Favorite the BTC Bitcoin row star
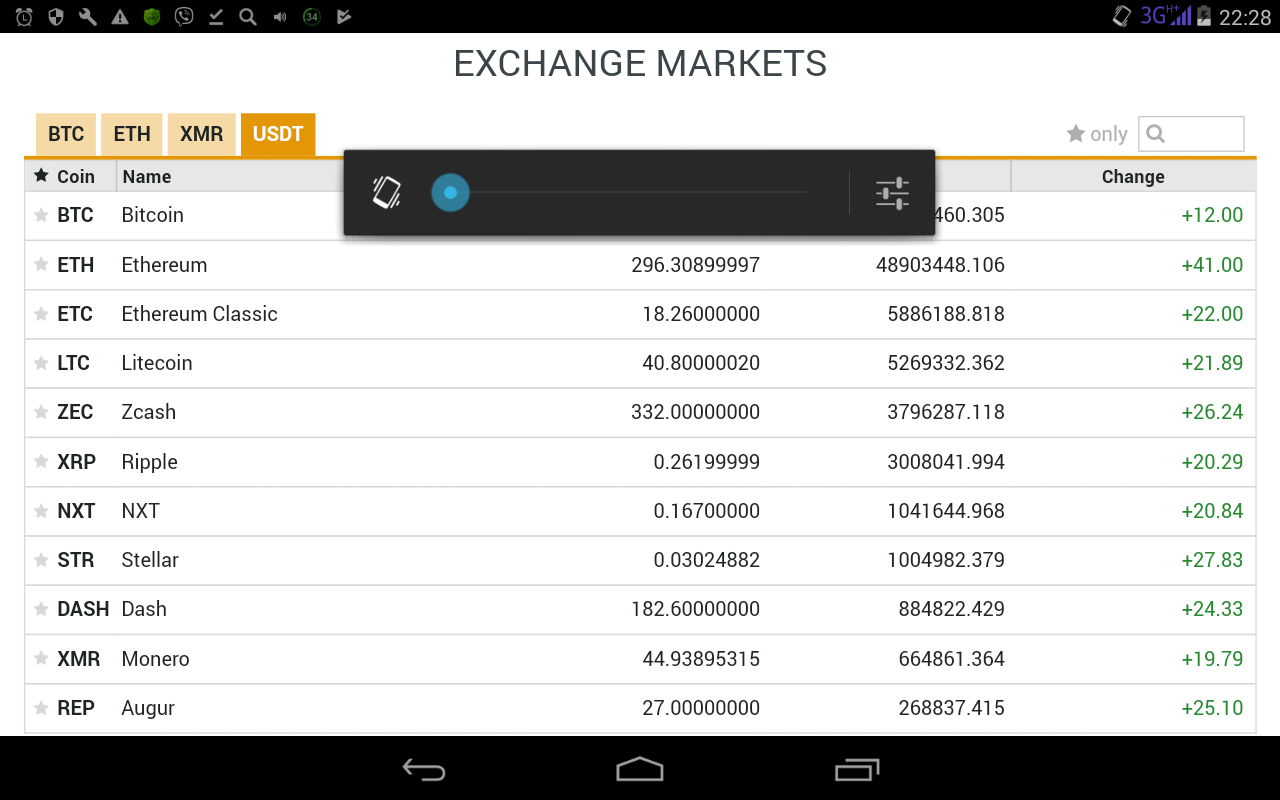1280x800 pixels. [x=41, y=215]
